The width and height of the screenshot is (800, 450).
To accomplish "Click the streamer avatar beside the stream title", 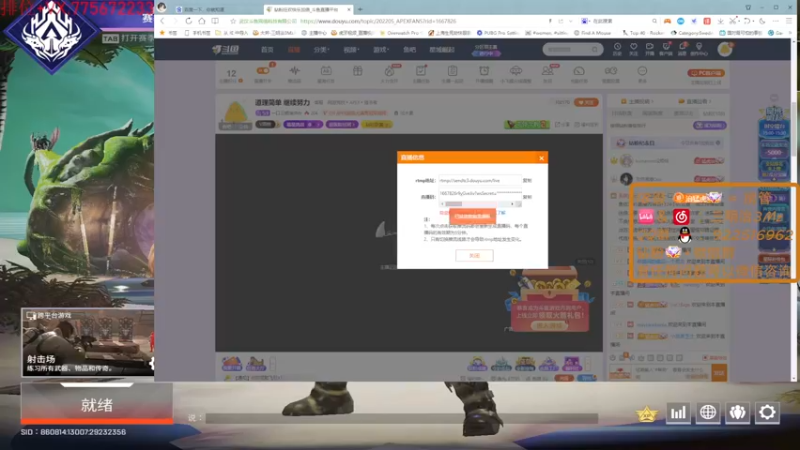I will pos(235,113).
